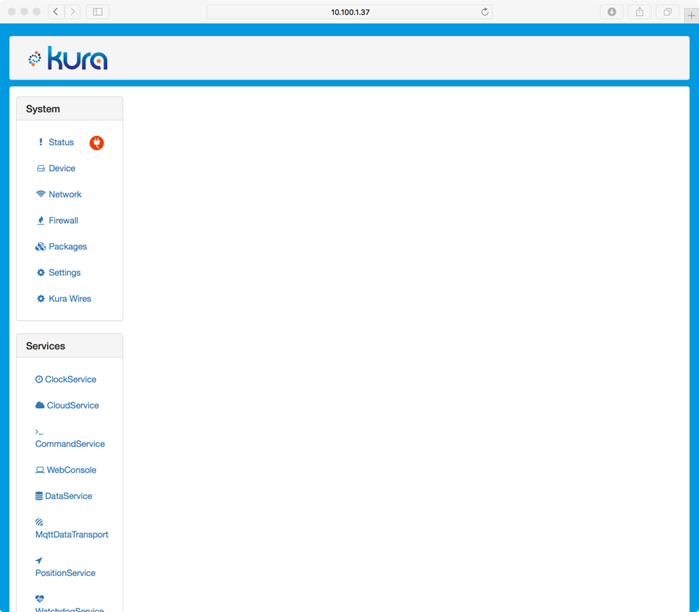The height and width of the screenshot is (612, 699).
Task: Open the Packages section
Action: (x=68, y=246)
